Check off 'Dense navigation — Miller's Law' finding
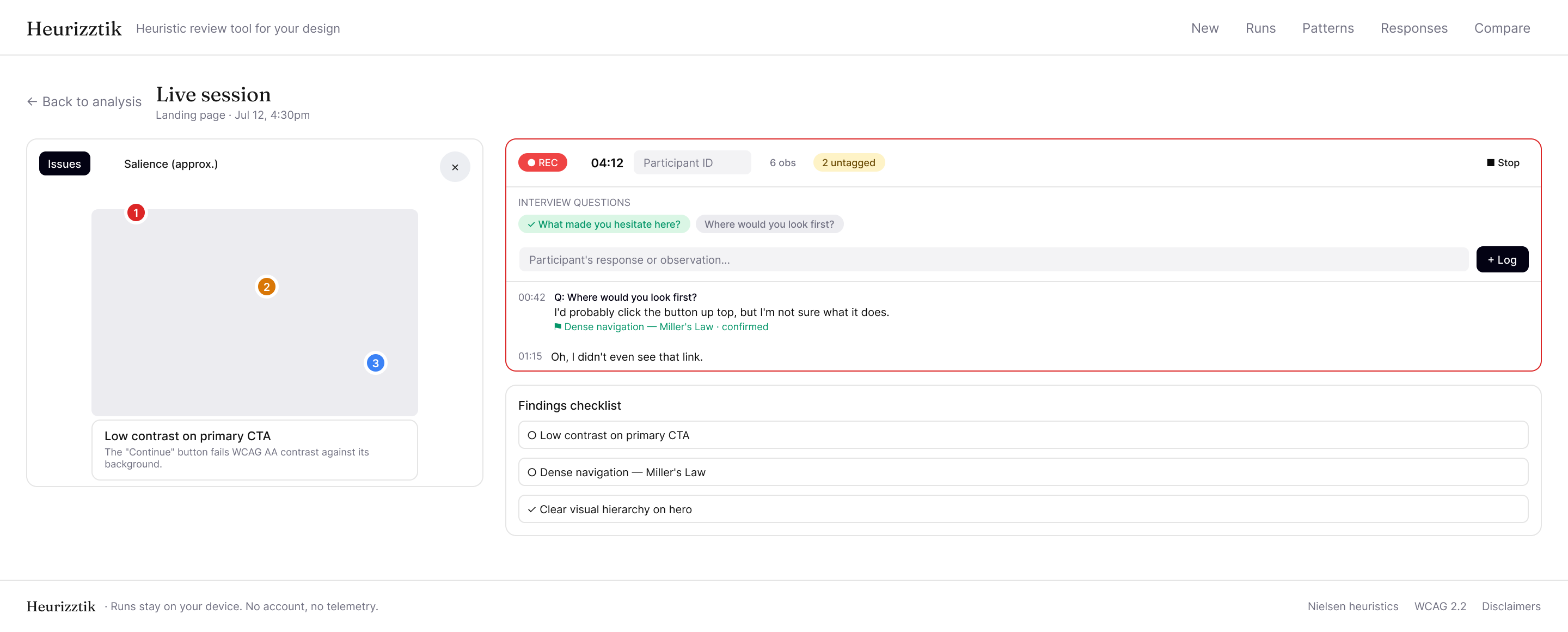 pyautogui.click(x=1022, y=472)
